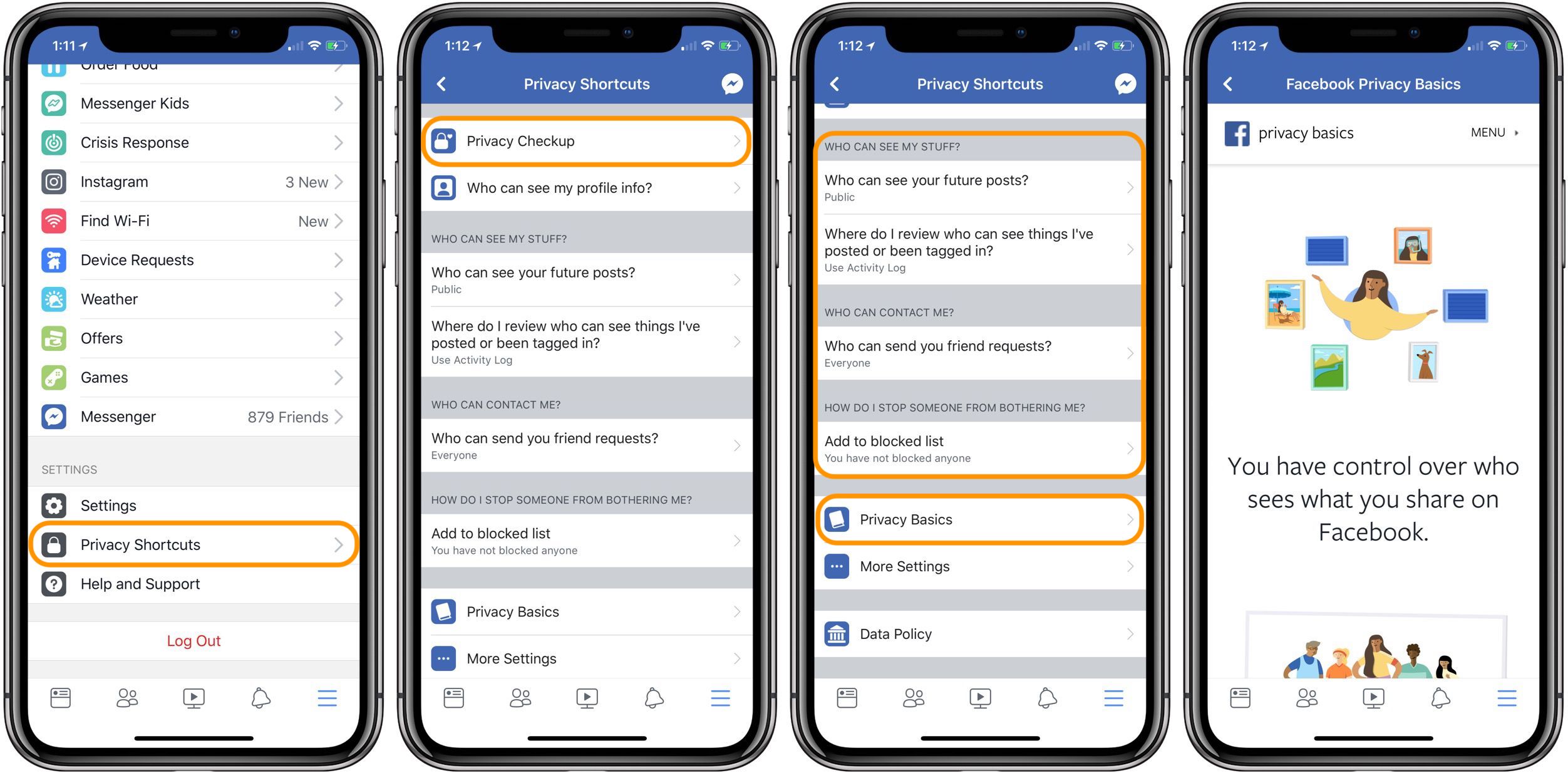Toggle friend requests audience setting
This screenshot has height=773, width=1568.
coord(978,355)
